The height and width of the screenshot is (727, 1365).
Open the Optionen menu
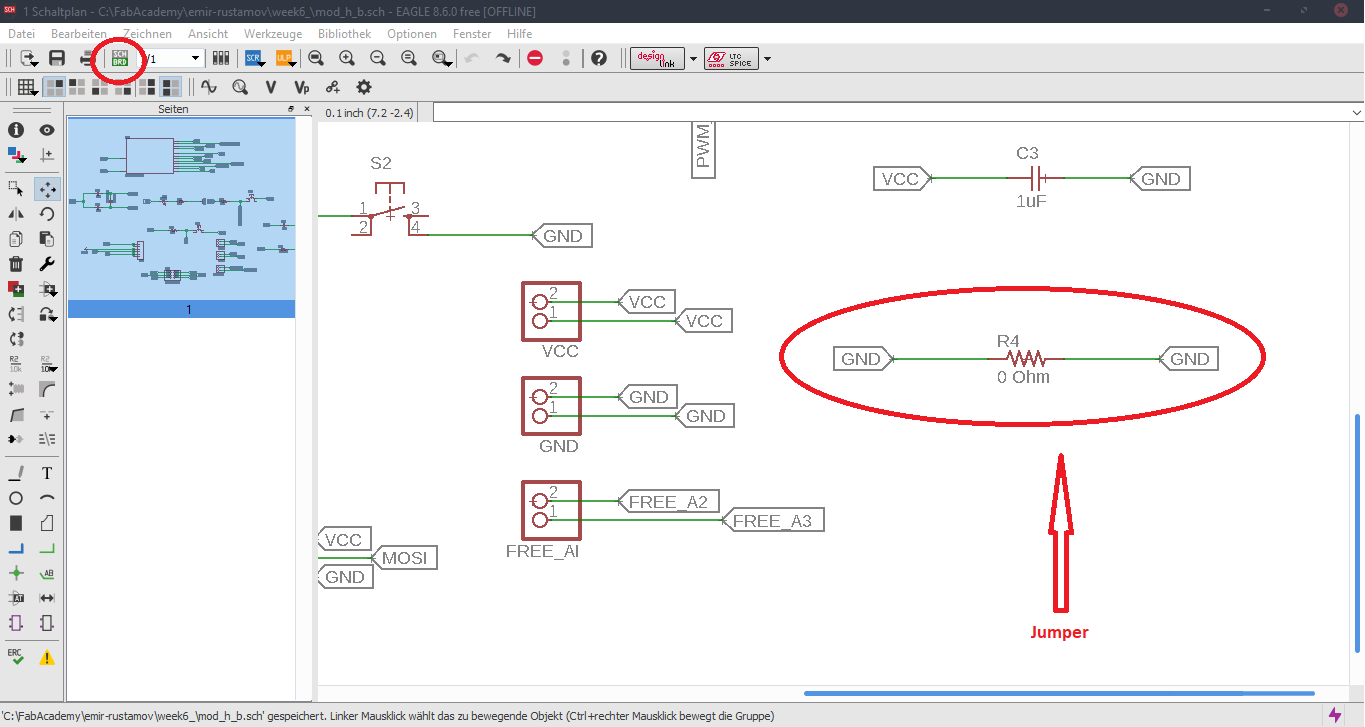pyautogui.click(x=412, y=33)
